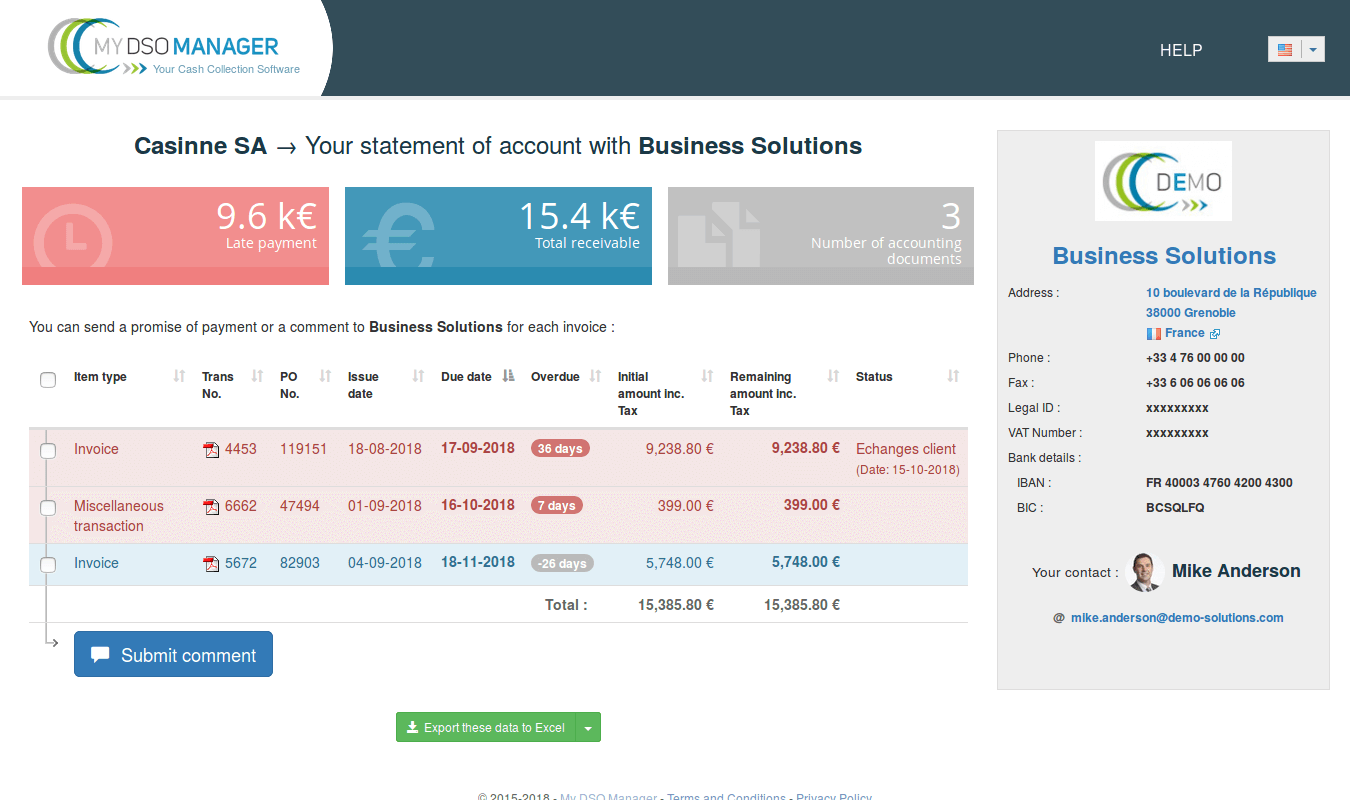Click the France country link
The width and height of the screenshot is (1350, 800).
tap(1184, 333)
